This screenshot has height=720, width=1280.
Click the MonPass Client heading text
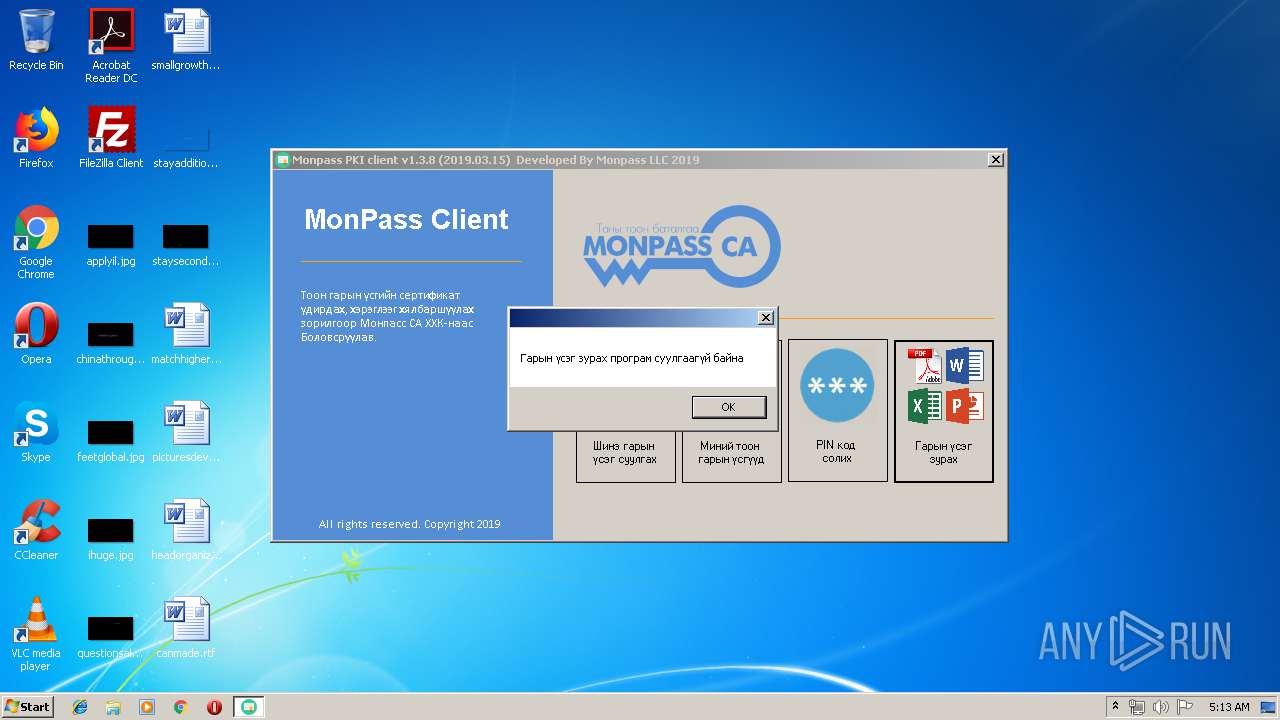pos(406,220)
